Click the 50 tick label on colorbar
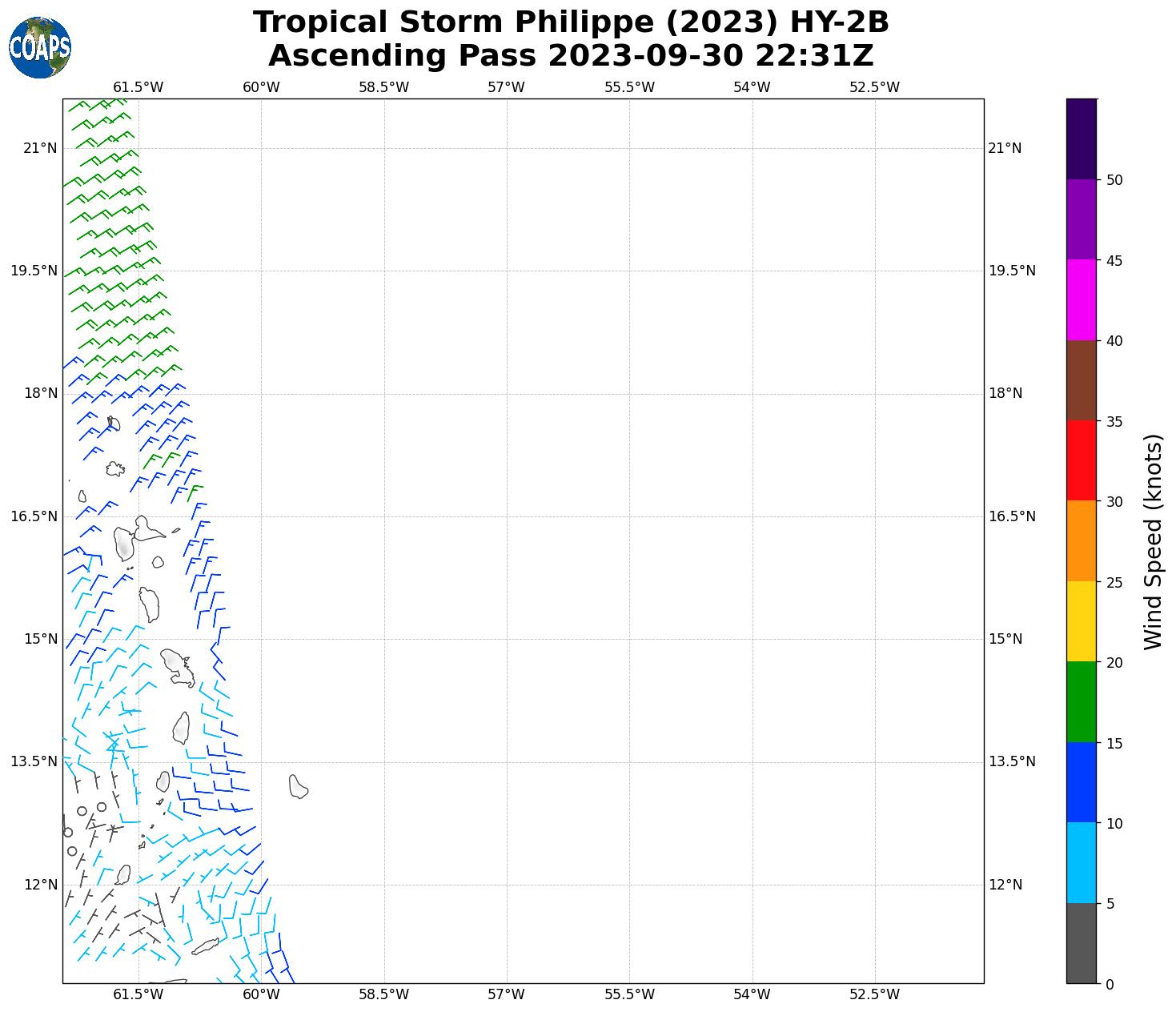1176x1012 pixels. pos(1114,180)
